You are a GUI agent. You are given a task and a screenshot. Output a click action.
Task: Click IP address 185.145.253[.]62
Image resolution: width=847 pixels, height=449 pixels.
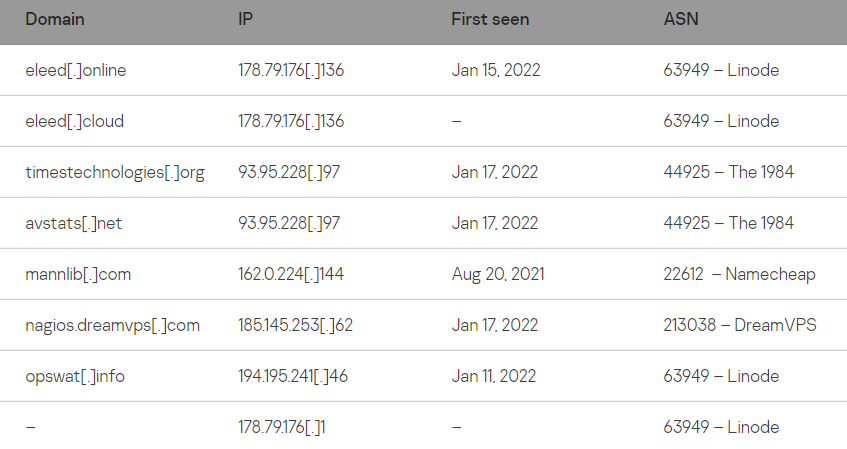pyautogui.click(x=295, y=325)
